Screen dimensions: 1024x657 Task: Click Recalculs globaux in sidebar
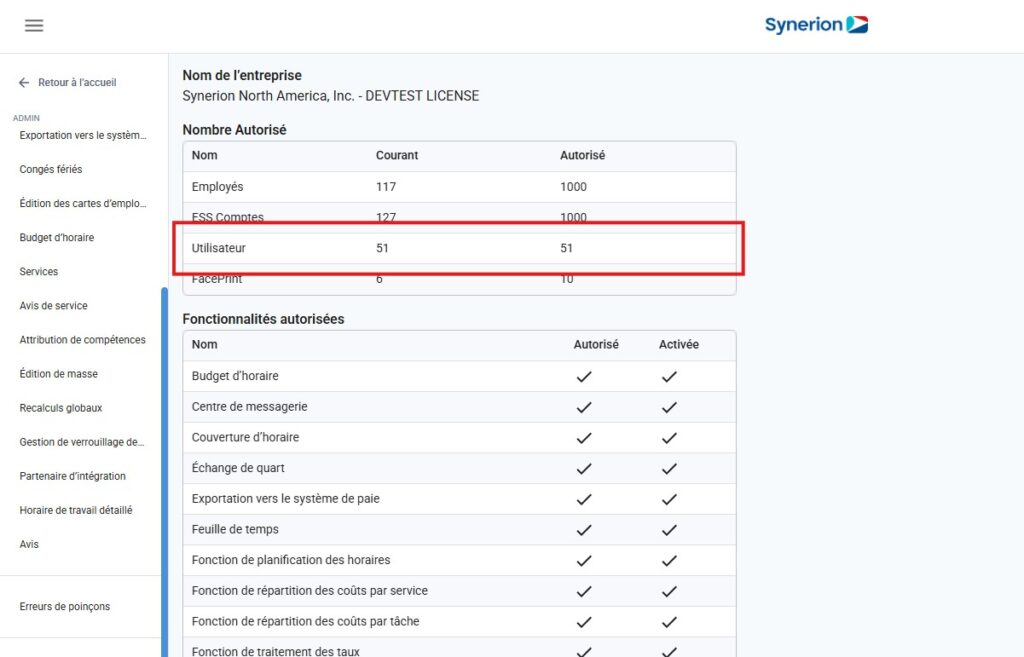[x=61, y=408]
